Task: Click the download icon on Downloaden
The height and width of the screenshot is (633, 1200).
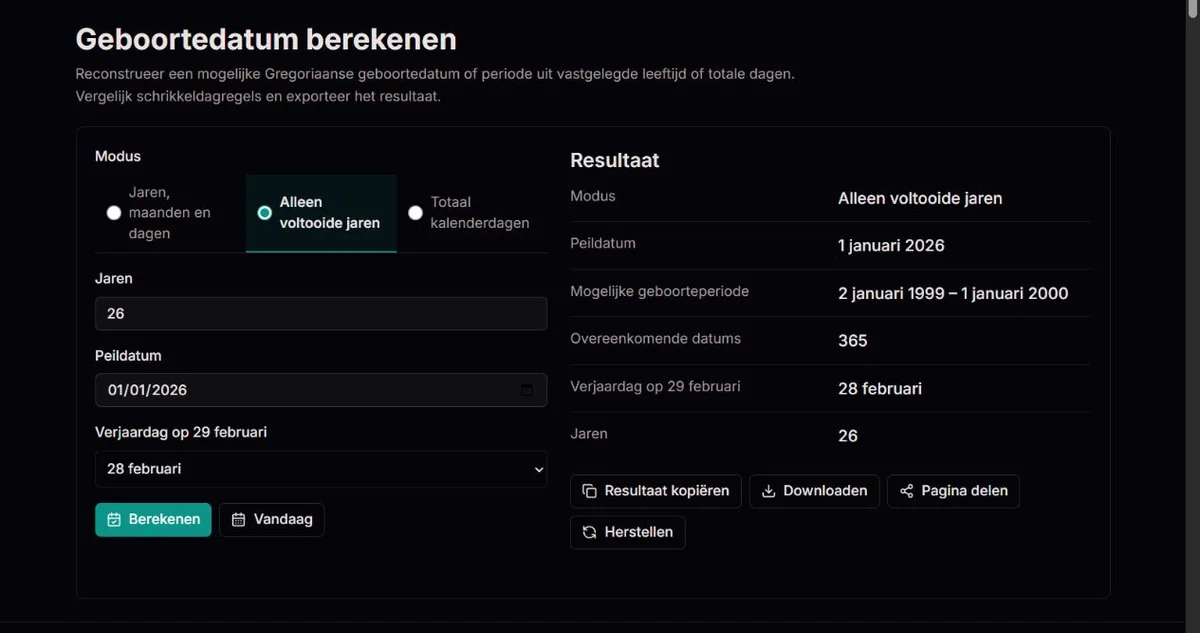Action: [x=768, y=491]
